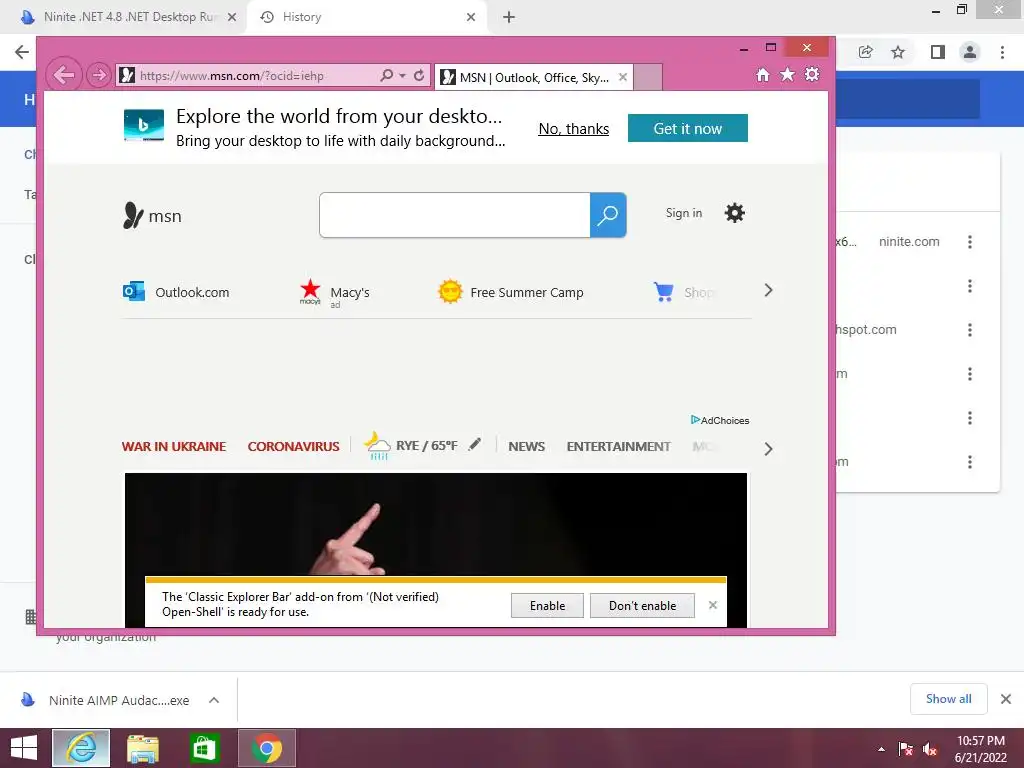Bookmark this page in Chrome
The width and height of the screenshot is (1024, 768).
[x=898, y=52]
